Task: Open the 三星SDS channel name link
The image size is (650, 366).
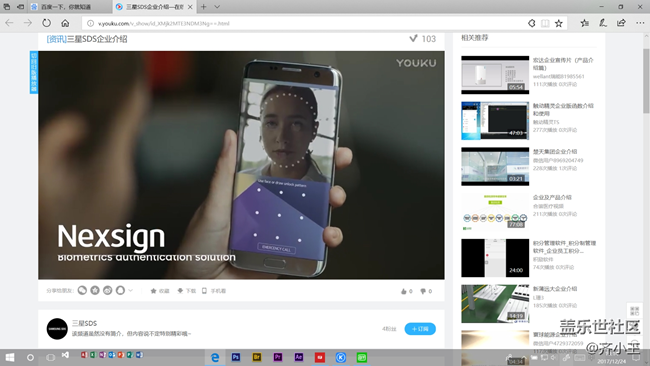Action: (x=85, y=323)
